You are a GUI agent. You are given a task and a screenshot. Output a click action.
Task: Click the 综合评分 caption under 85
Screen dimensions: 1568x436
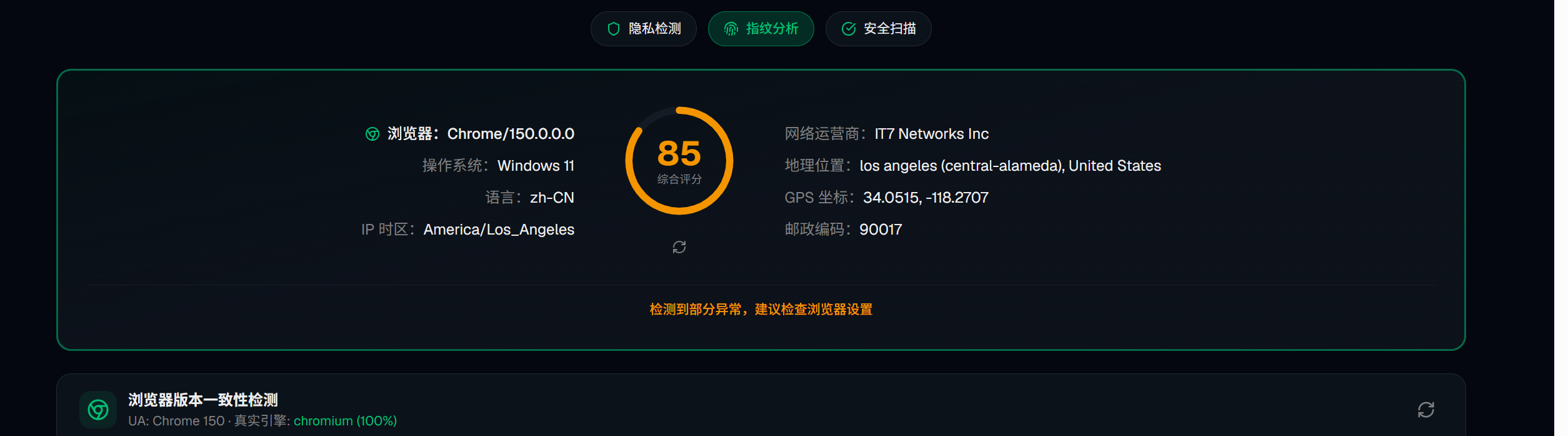coord(679,180)
